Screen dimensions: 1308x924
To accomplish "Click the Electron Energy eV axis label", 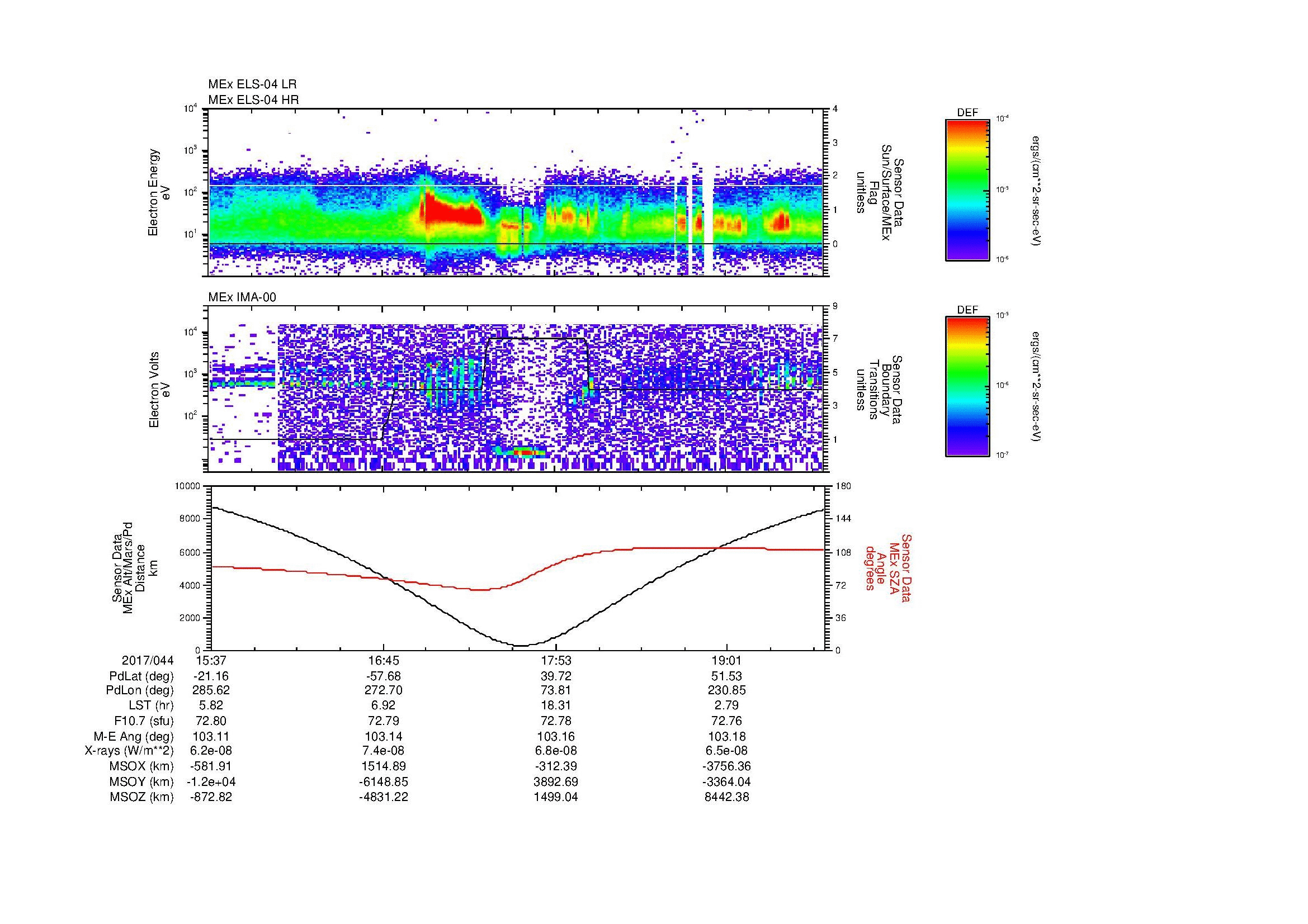I will click(x=159, y=192).
